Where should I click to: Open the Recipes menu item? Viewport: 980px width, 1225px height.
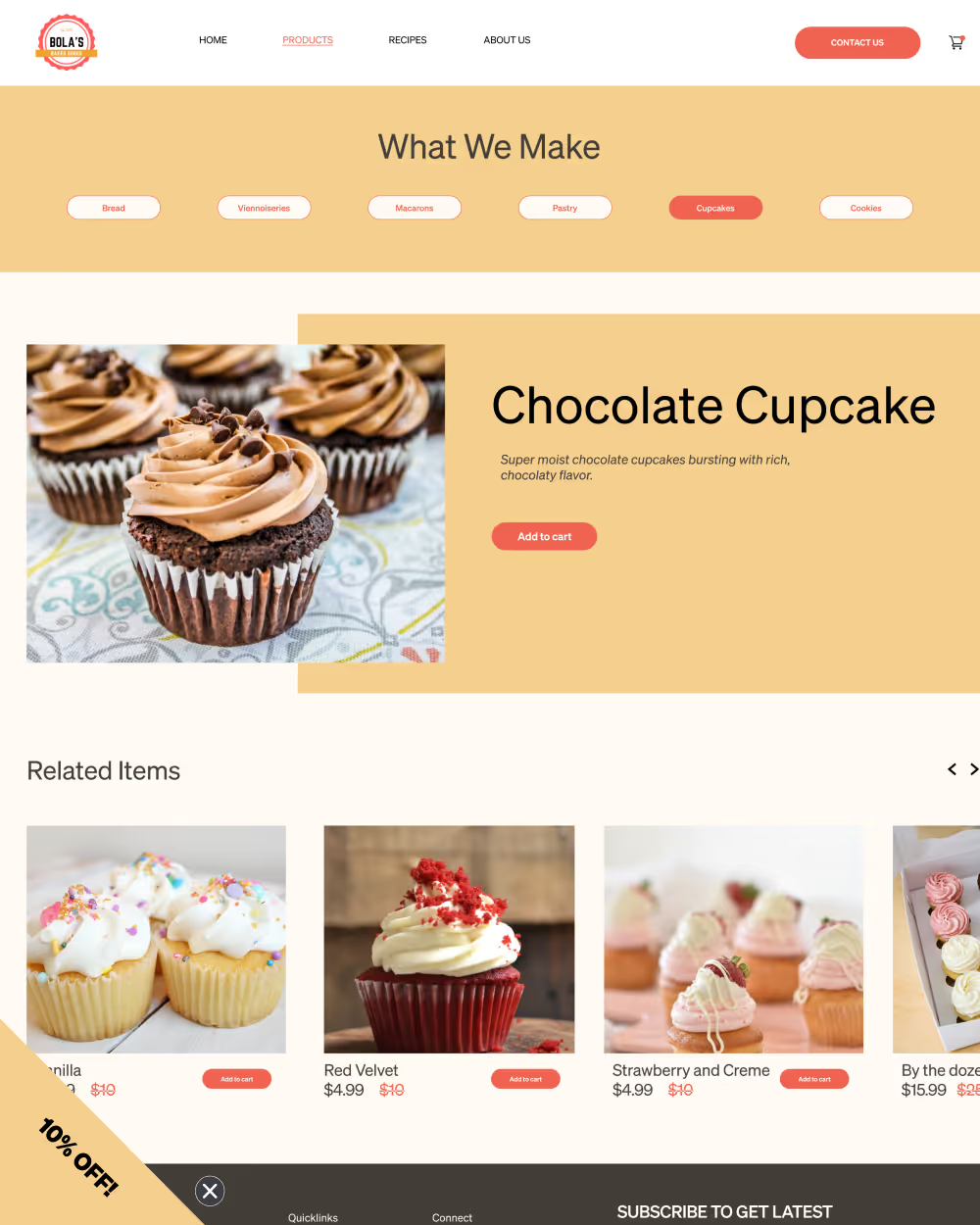pyautogui.click(x=408, y=40)
